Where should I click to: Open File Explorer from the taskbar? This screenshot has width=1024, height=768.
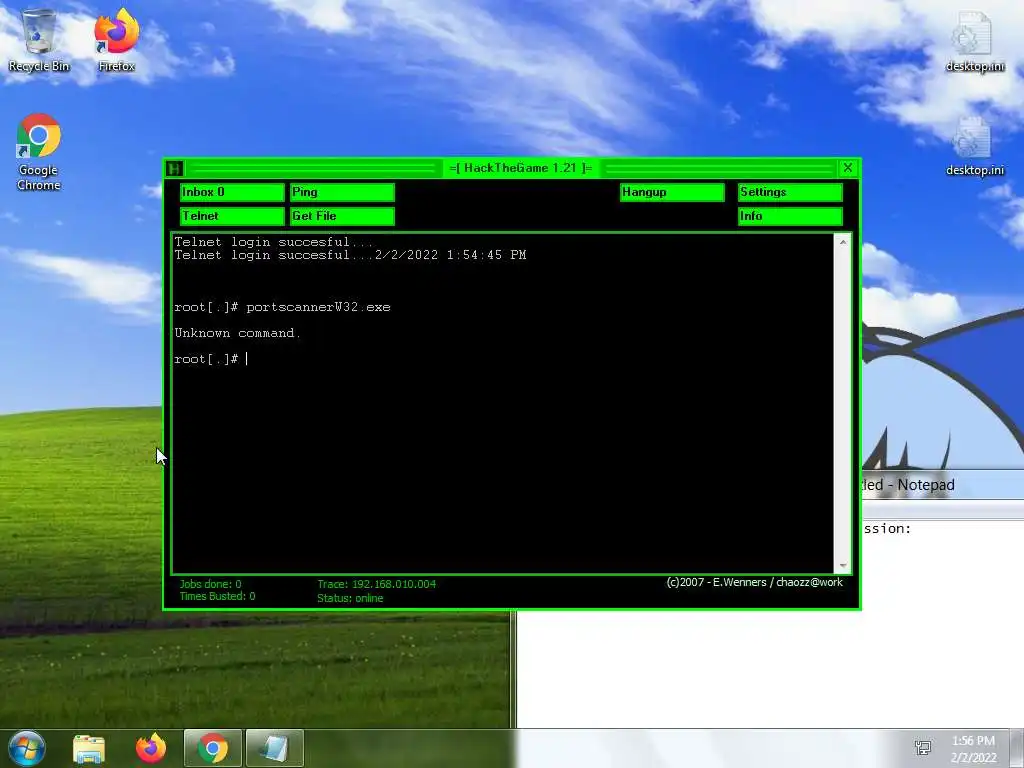coord(89,748)
